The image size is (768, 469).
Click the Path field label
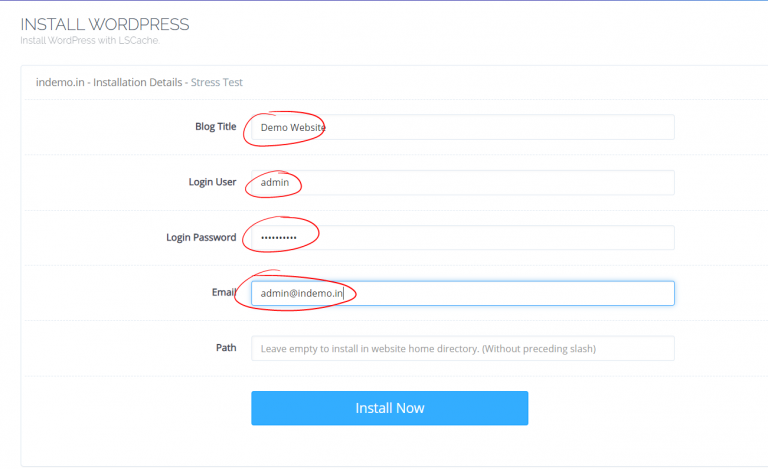(226, 348)
